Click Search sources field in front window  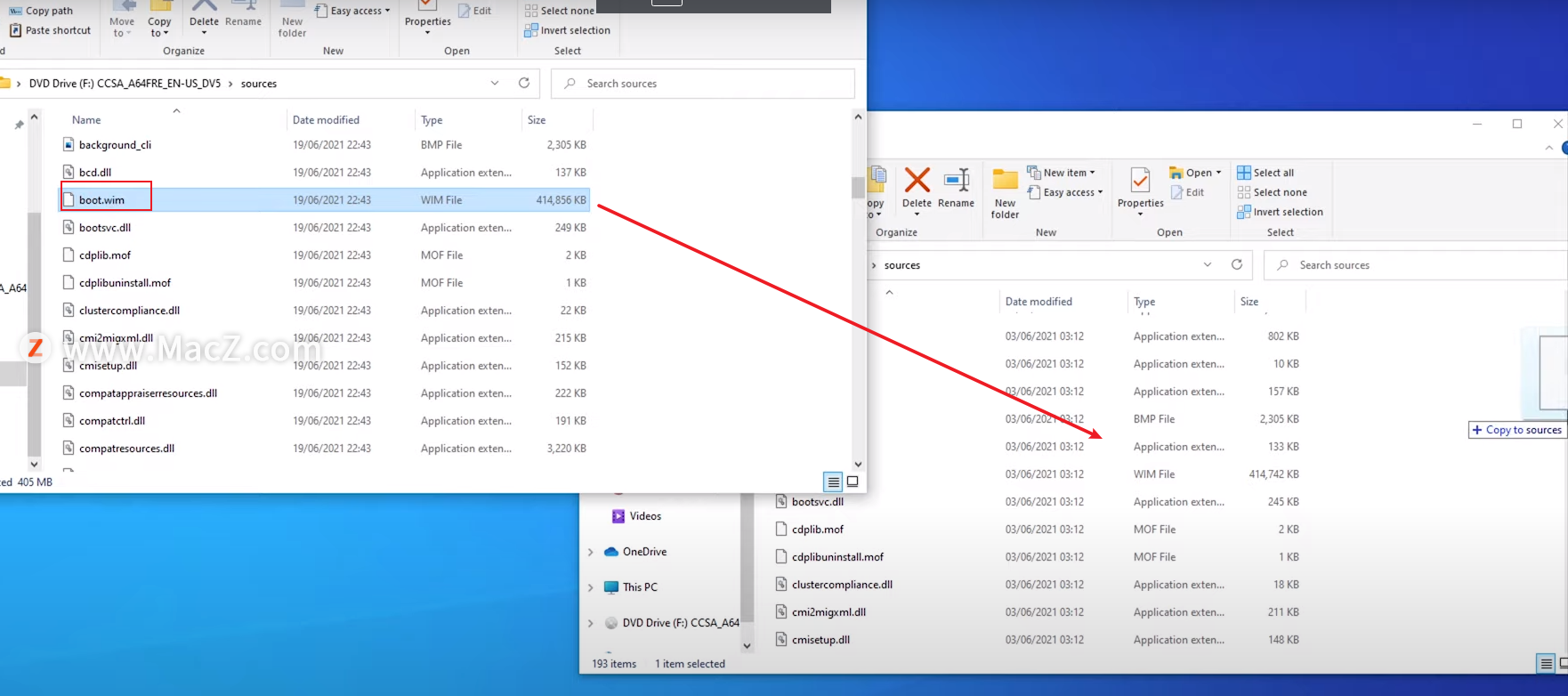703,84
